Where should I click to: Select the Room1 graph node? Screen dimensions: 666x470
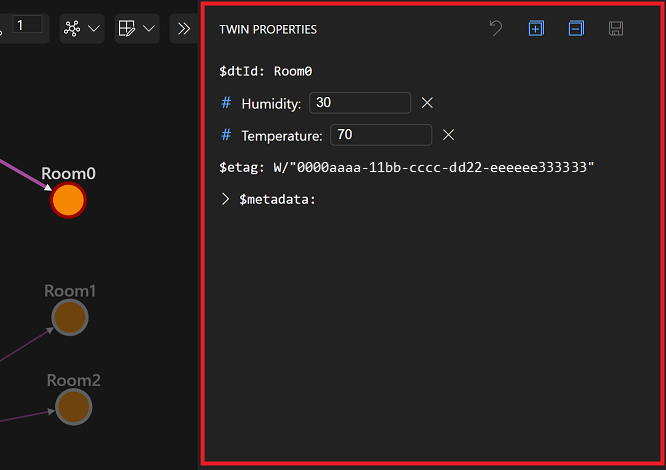pos(70,317)
